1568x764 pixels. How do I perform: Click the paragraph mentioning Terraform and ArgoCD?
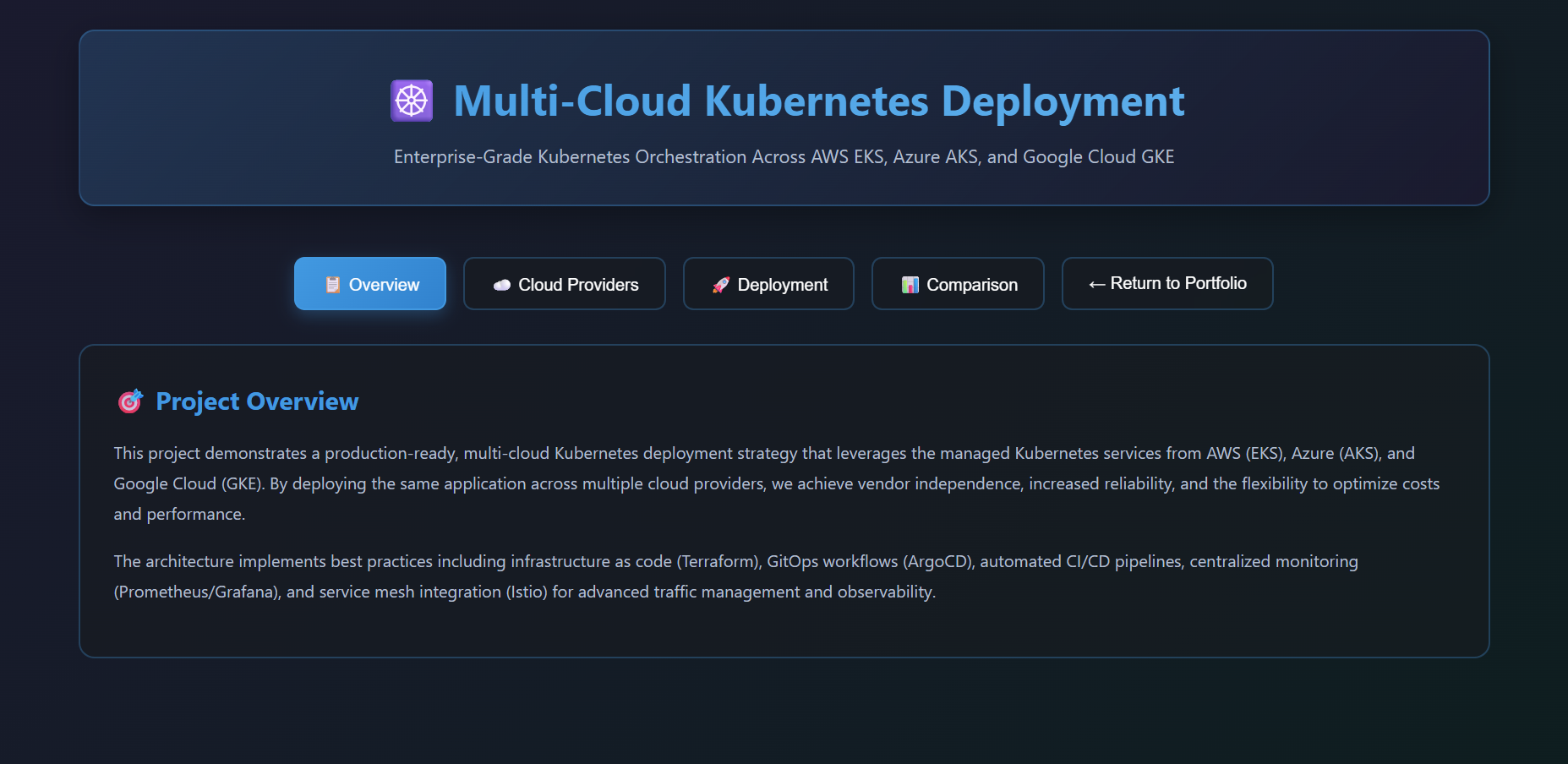pos(735,576)
